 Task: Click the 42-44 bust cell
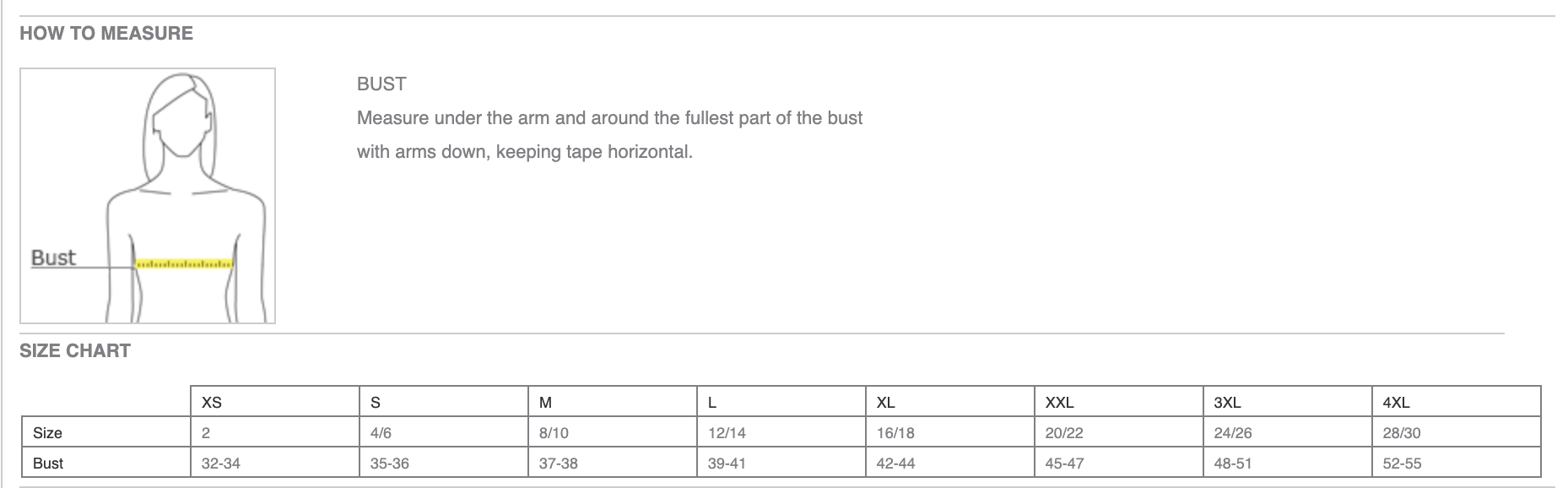pyautogui.click(x=950, y=463)
